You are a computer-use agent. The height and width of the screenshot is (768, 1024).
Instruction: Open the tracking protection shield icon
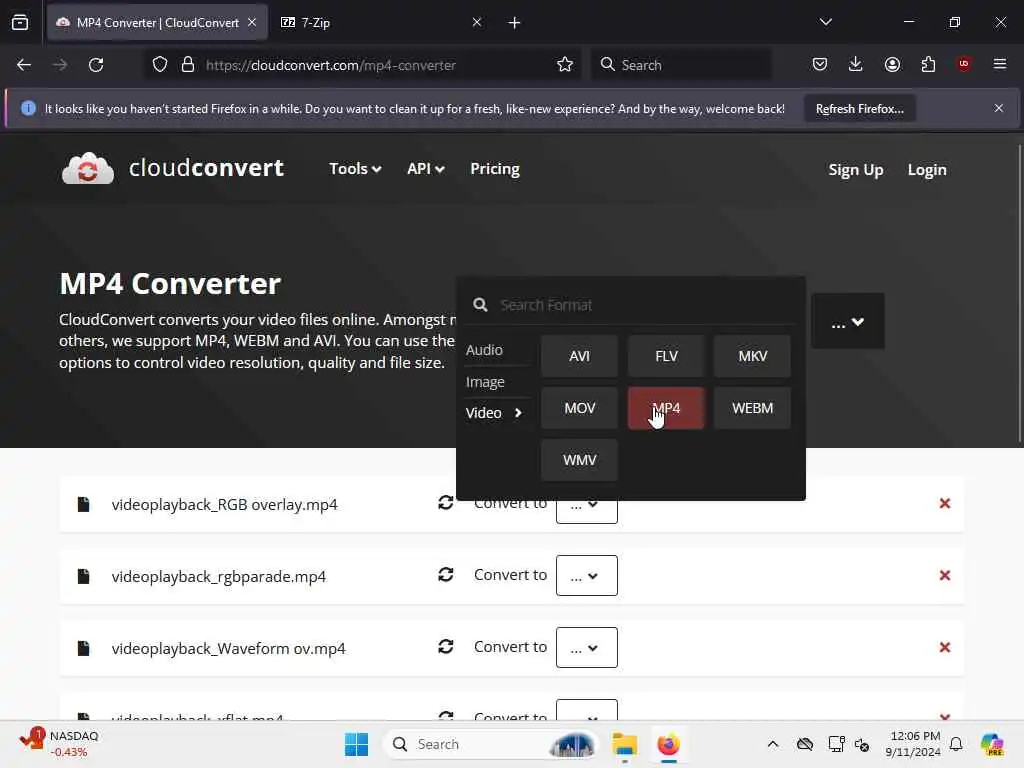click(x=160, y=65)
